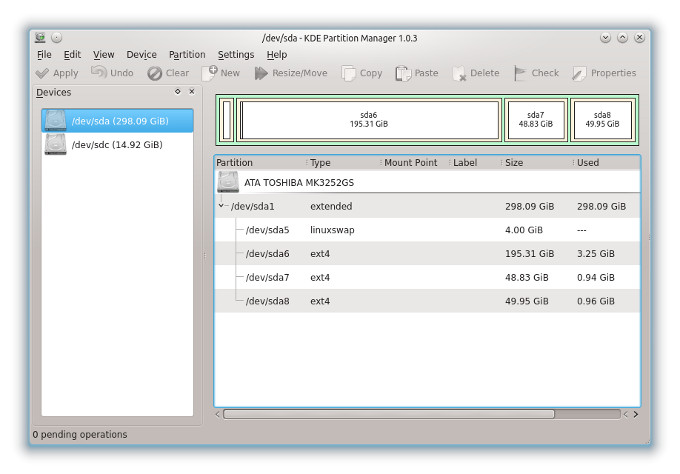Open the Device menu
The width and height of the screenshot is (680, 474).
tap(141, 55)
